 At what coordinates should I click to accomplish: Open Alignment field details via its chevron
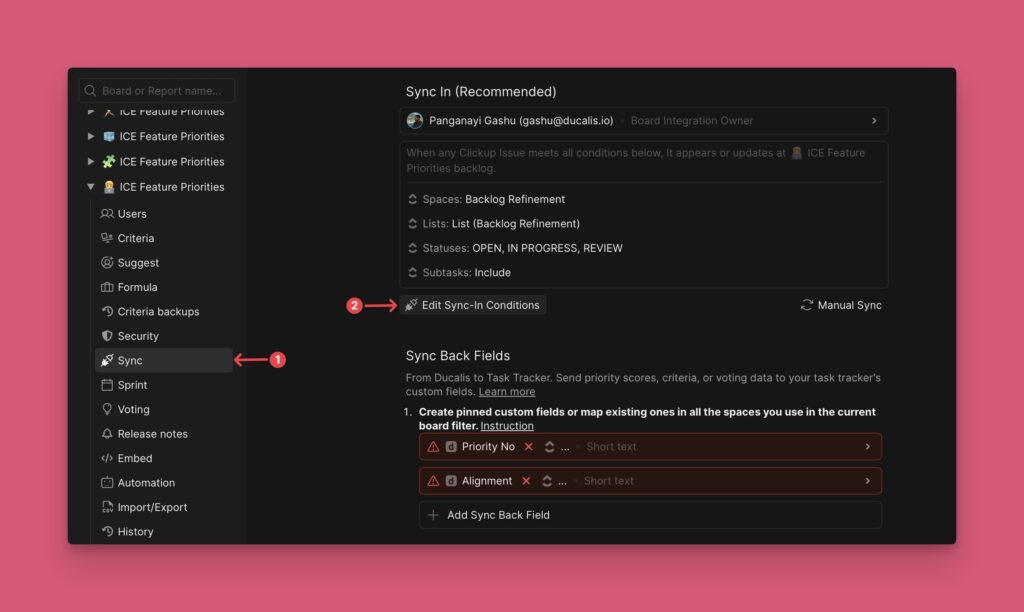point(868,481)
